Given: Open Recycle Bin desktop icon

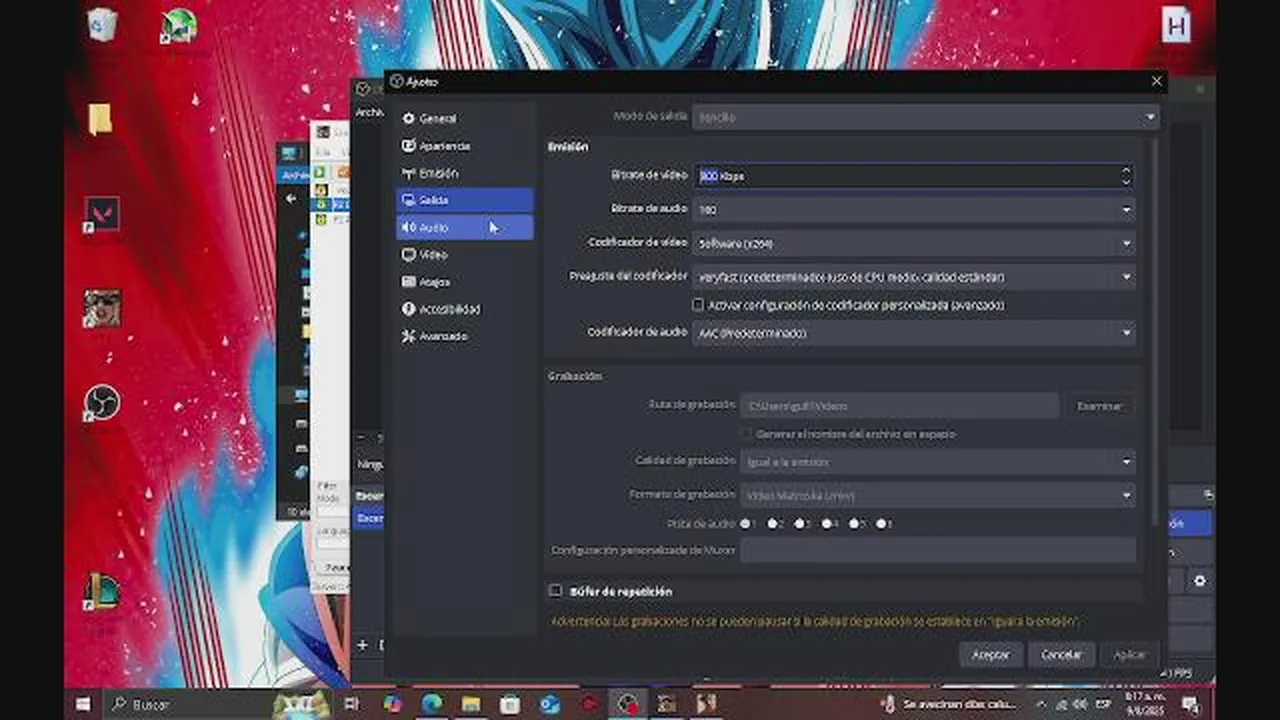Looking at the screenshot, I should [103, 24].
